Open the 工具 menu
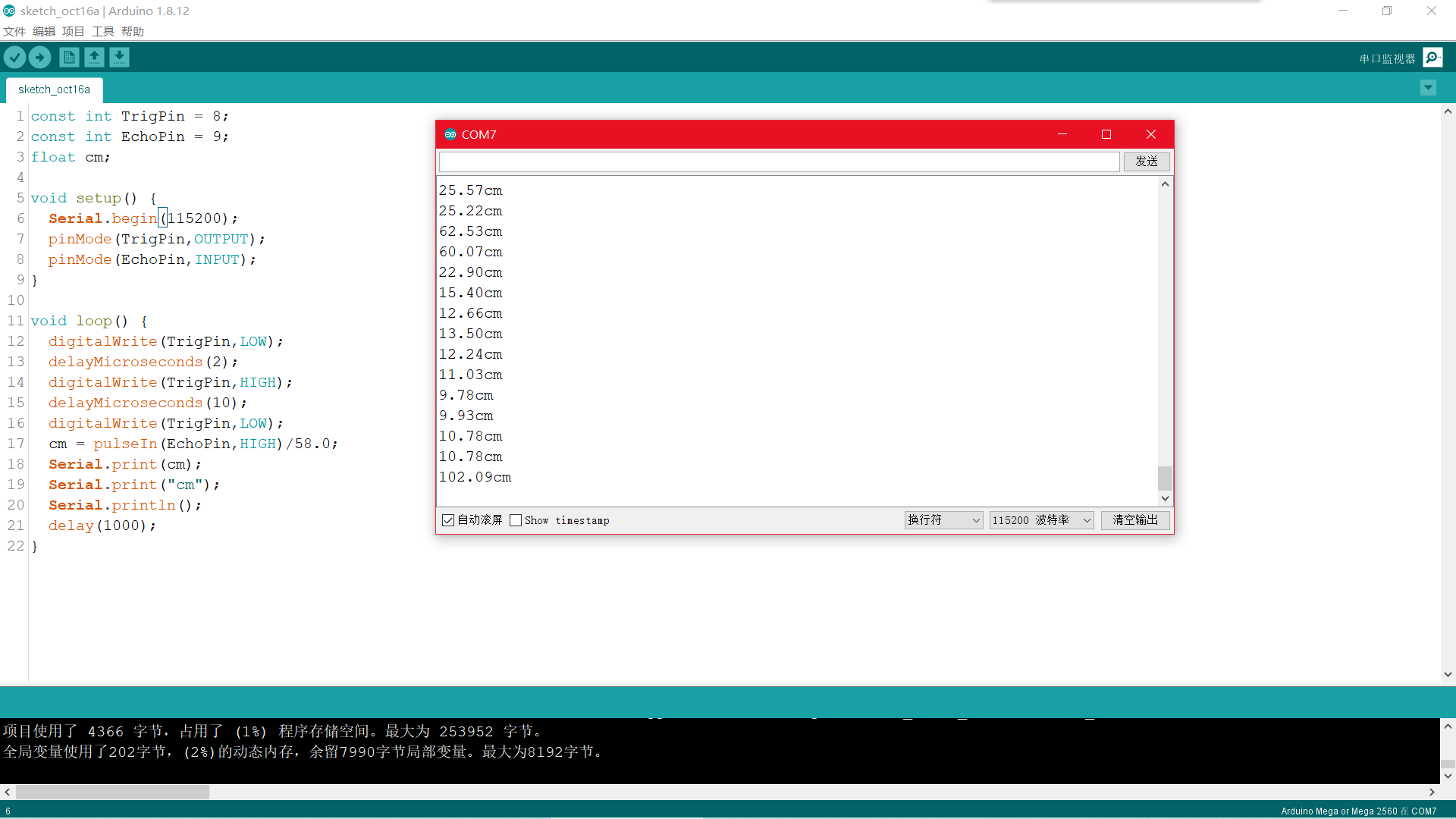1456x819 pixels. [103, 31]
